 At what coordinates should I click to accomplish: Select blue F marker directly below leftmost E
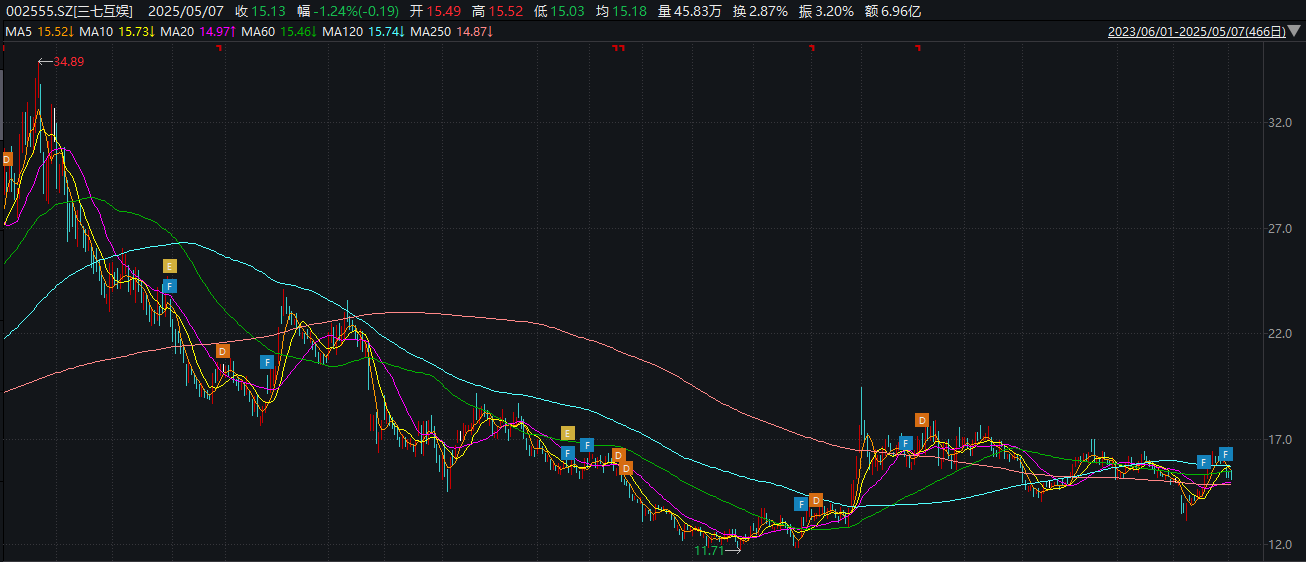[169, 286]
